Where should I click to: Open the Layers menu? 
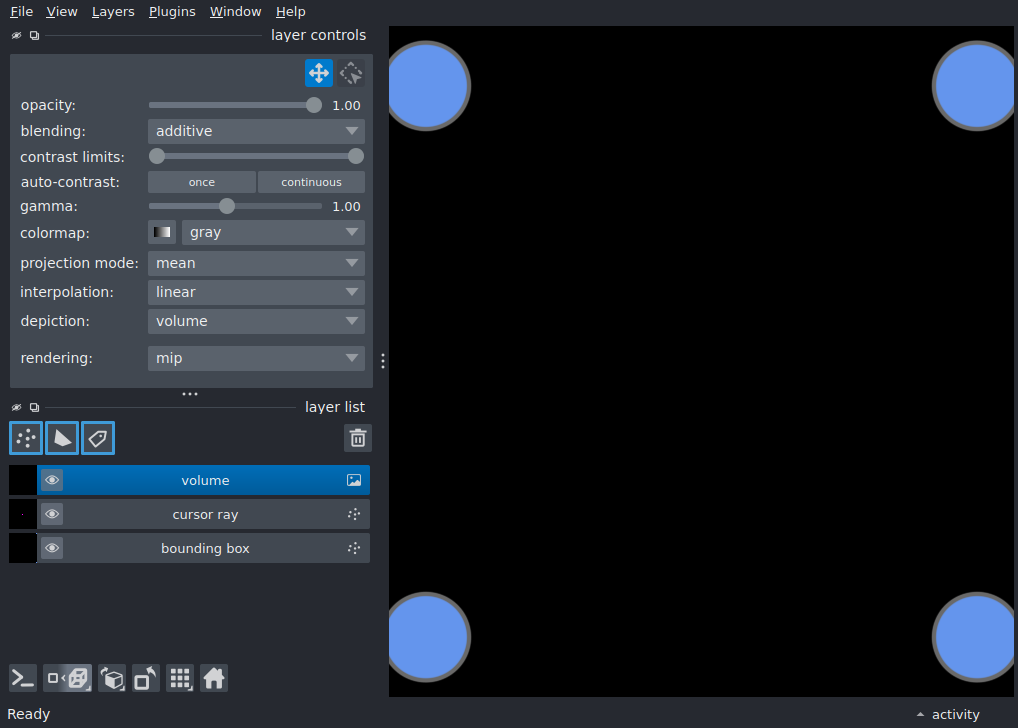tap(113, 12)
